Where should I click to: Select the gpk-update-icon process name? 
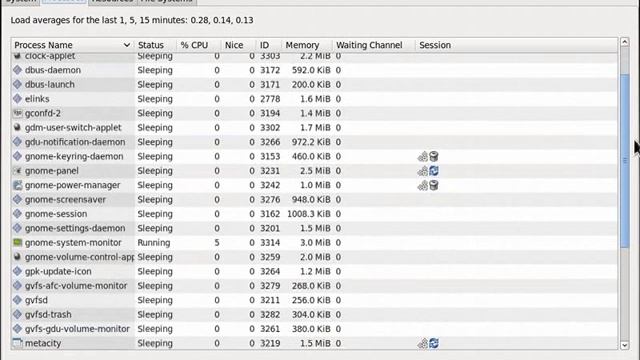(x=58, y=271)
